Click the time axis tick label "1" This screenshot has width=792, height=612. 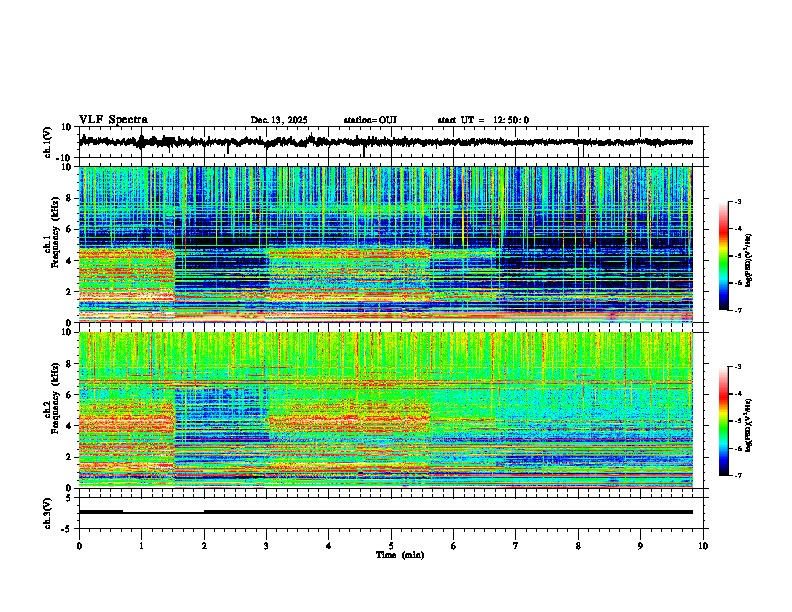coord(141,546)
